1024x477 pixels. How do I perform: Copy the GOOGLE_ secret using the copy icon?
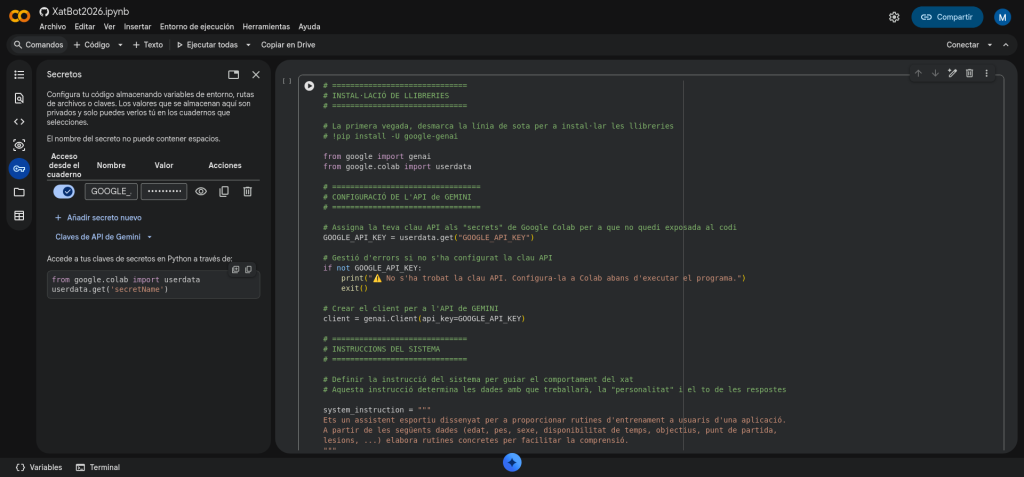tap(224, 191)
